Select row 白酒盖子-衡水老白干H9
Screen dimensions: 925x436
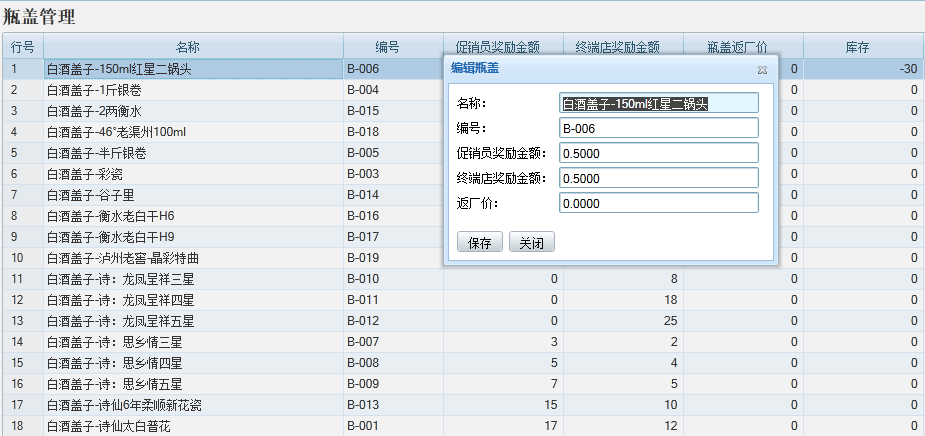tap(193, 237)
